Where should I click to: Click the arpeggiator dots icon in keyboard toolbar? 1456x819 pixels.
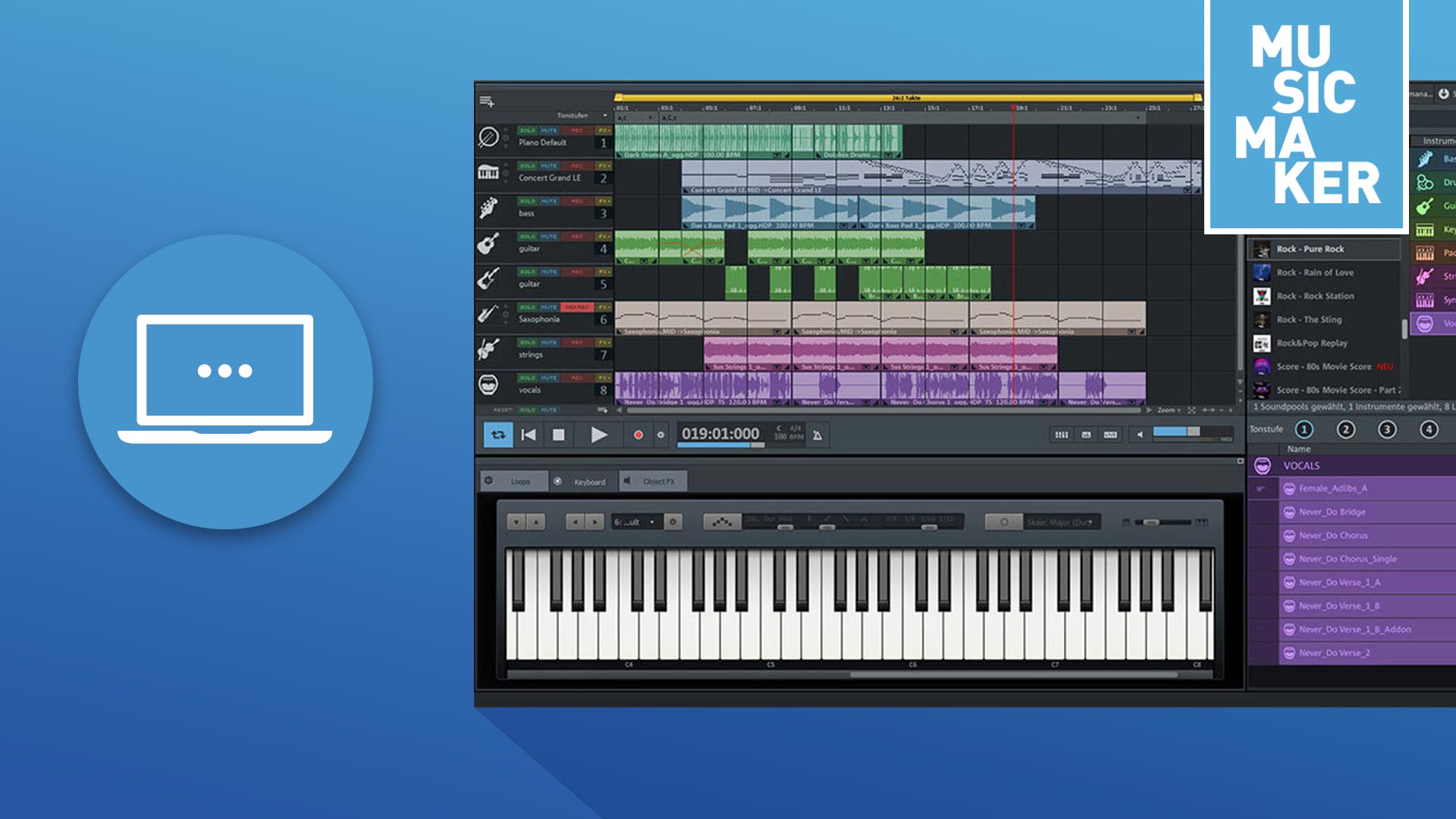(722, 522)
